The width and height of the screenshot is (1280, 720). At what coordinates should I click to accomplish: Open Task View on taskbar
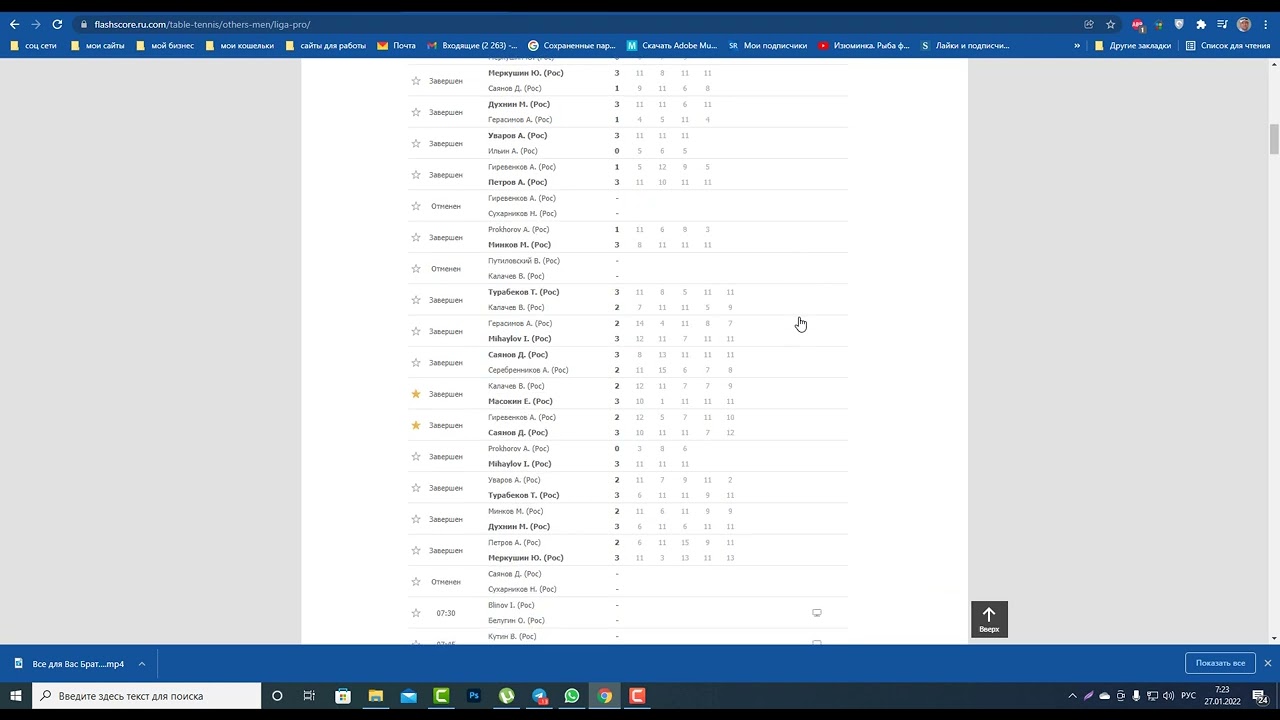coord(310,696)
